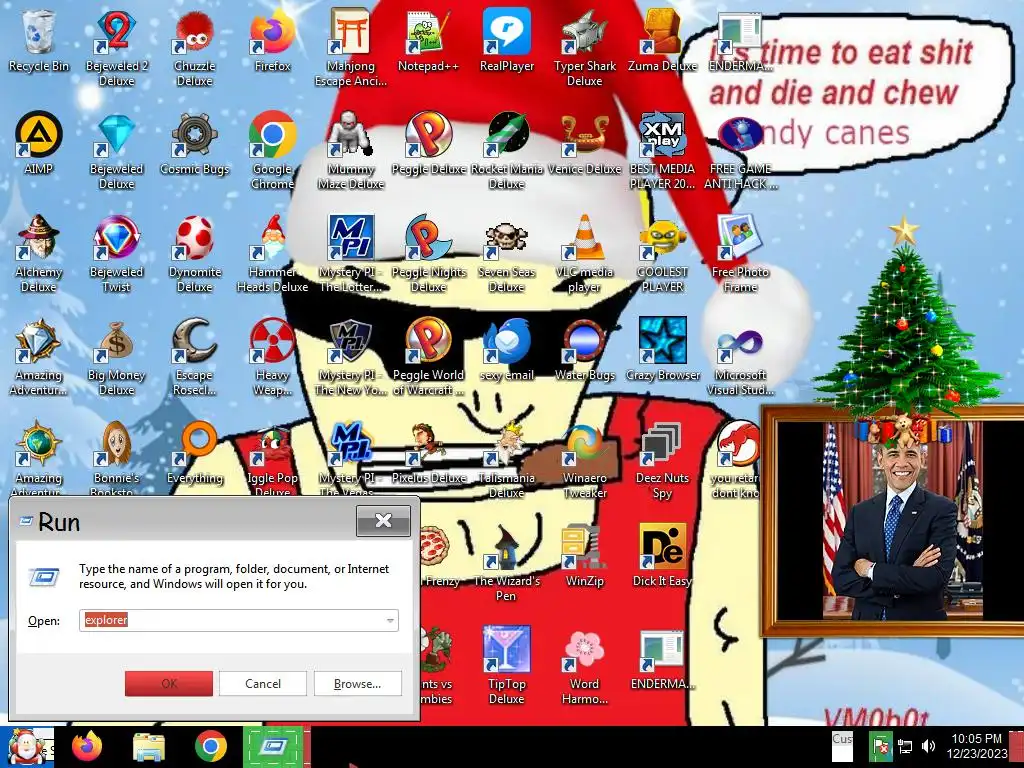Image resolution: width=1024 pixels, height=768 pixels.
Task: Click Browse... in the Run dialog
Action: point(357,684)
